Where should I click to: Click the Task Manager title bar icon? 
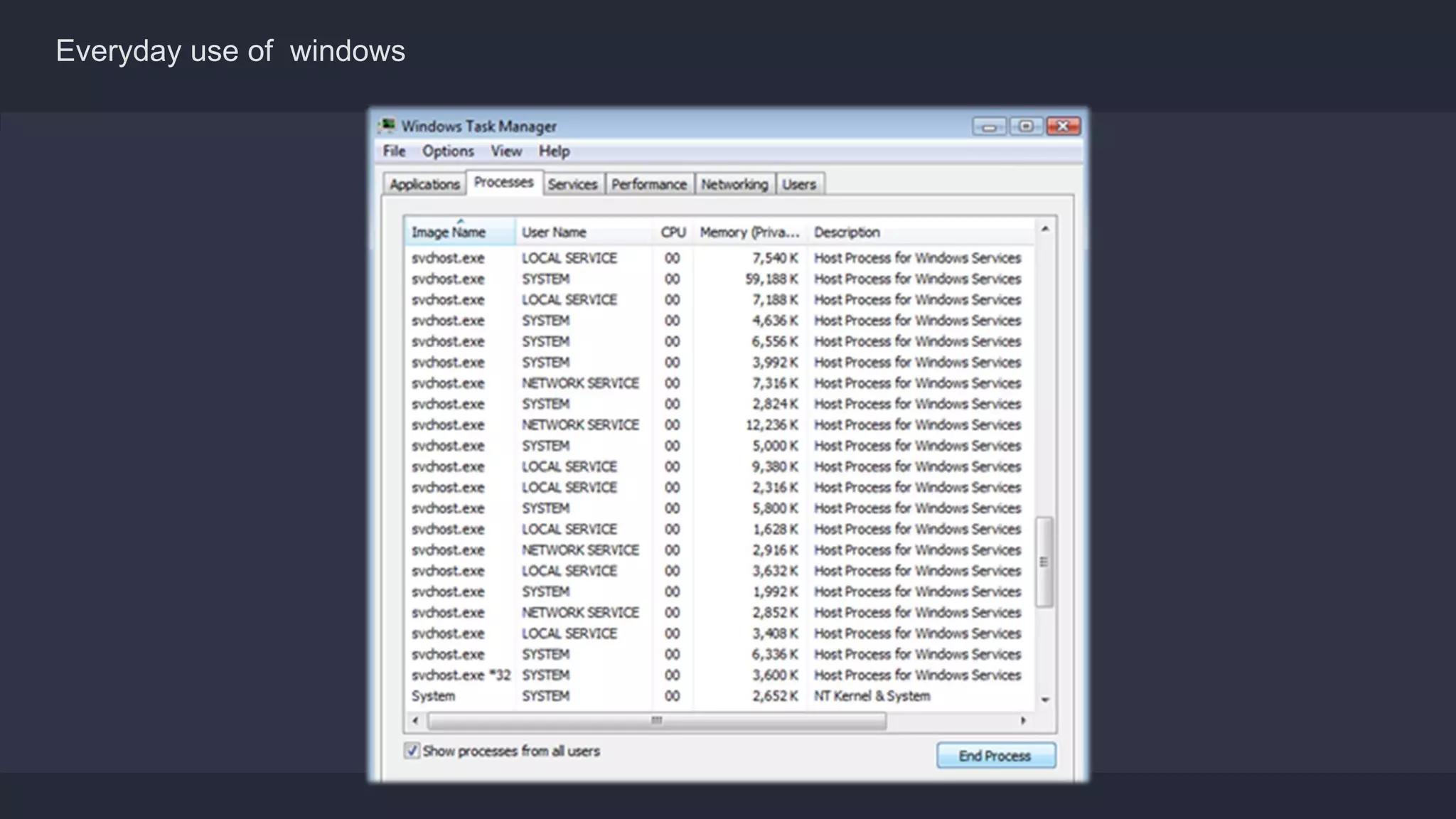(387, 126)
